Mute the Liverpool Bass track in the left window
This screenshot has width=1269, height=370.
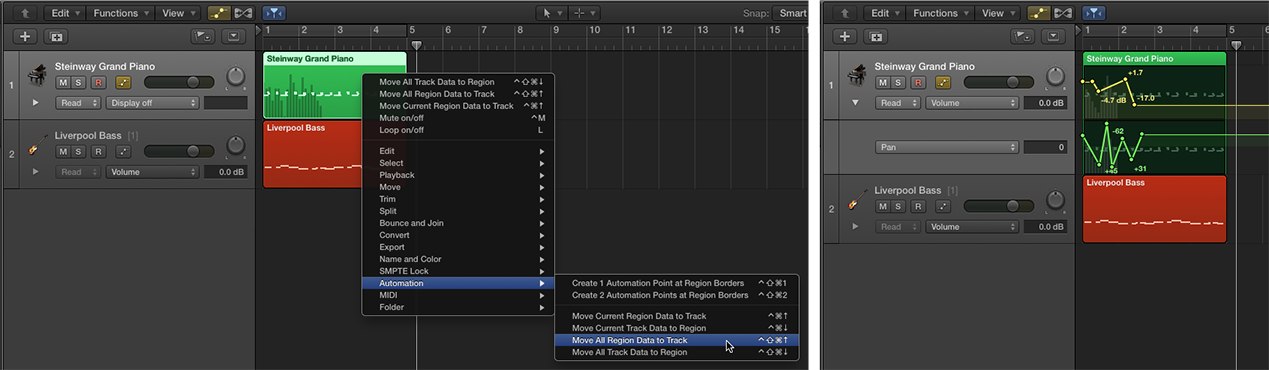click(x=63, y=151)
